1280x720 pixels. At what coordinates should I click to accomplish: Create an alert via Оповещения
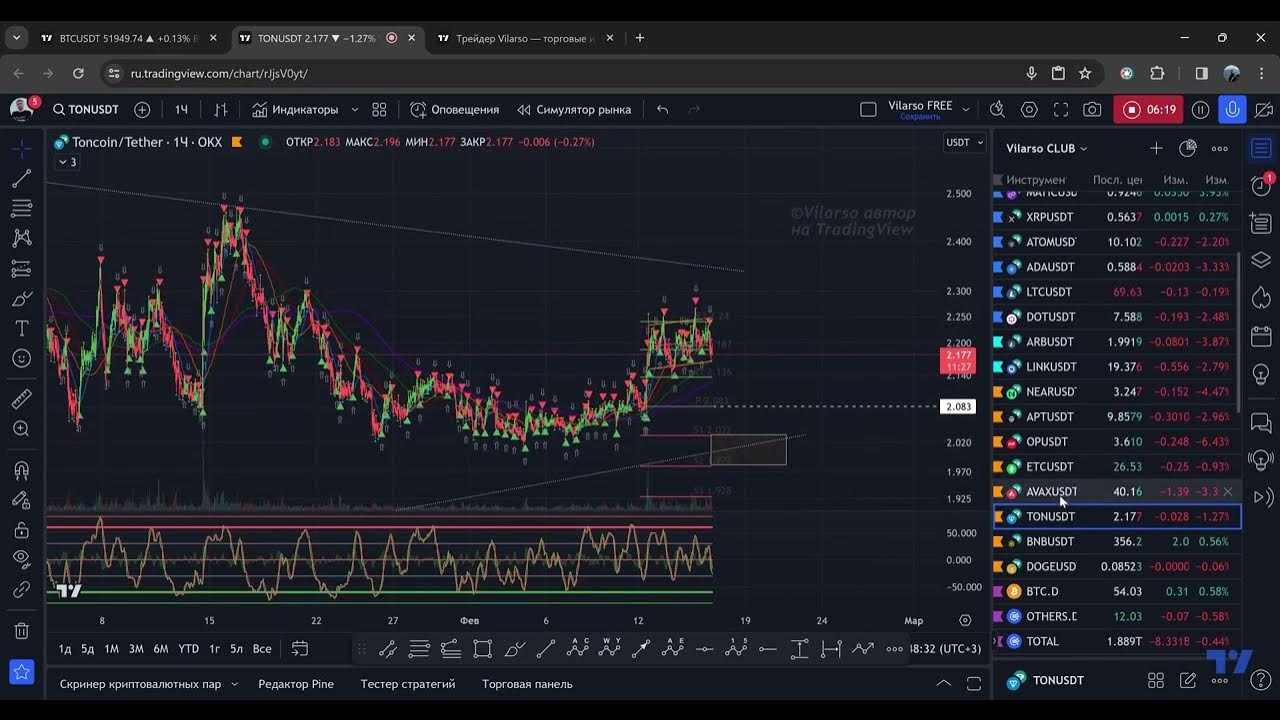coord(455,110)
